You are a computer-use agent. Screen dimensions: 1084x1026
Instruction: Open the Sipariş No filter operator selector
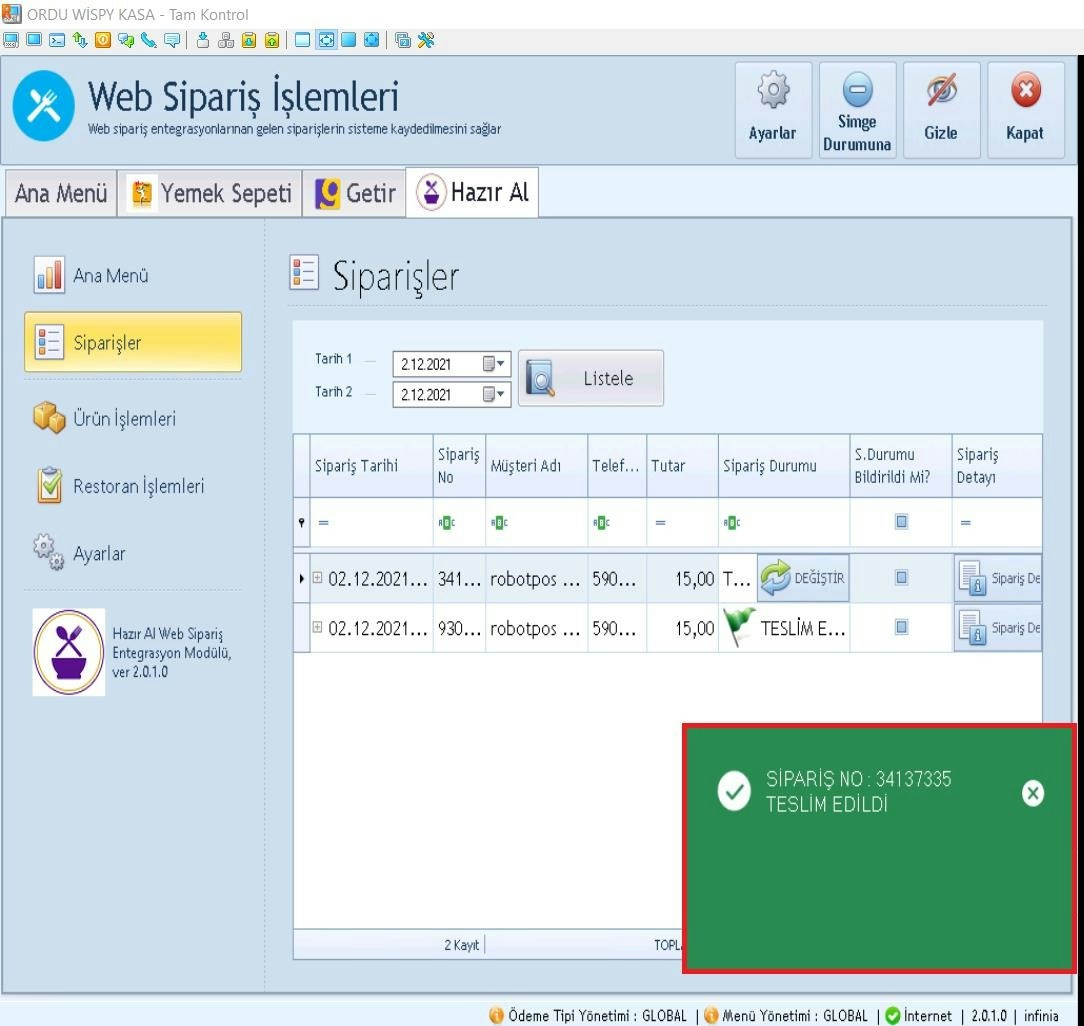447,523
